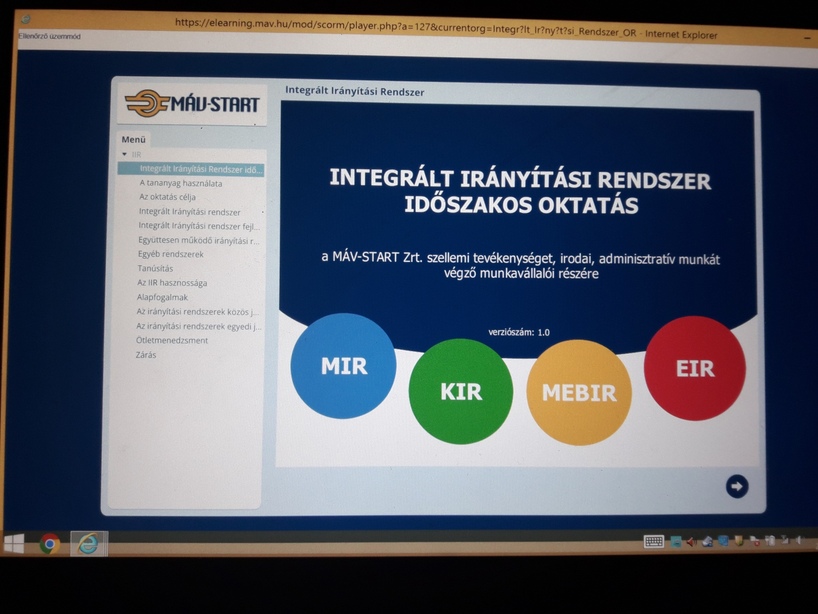Click the 'végző munkavállalói részére' subtitle line
This screenshot has width=818, height=614.
click(x=521, y=273)
